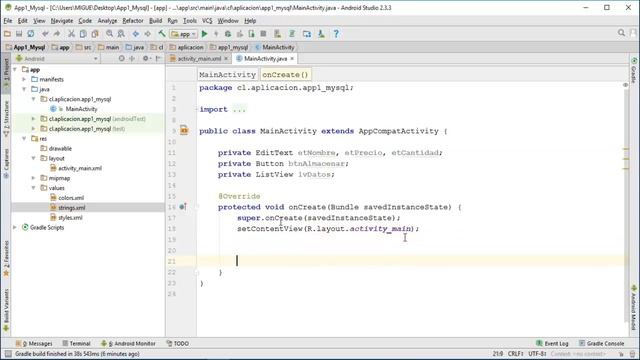Image resolution: width=640 pixels, height=360 pixels.
Task: Collapse the res folder node
Action: (x=24, y=138)
